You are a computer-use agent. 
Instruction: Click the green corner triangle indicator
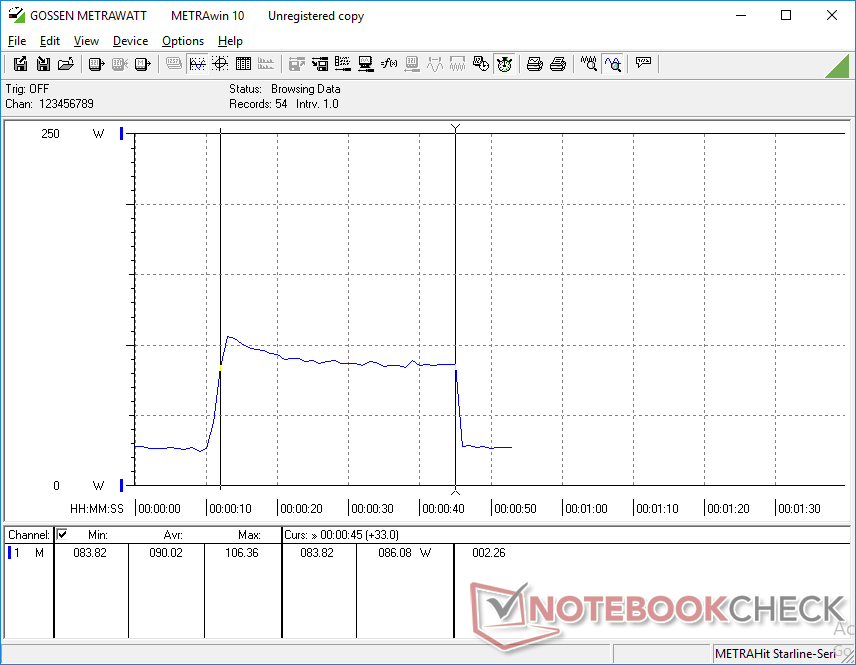[838, 66]
